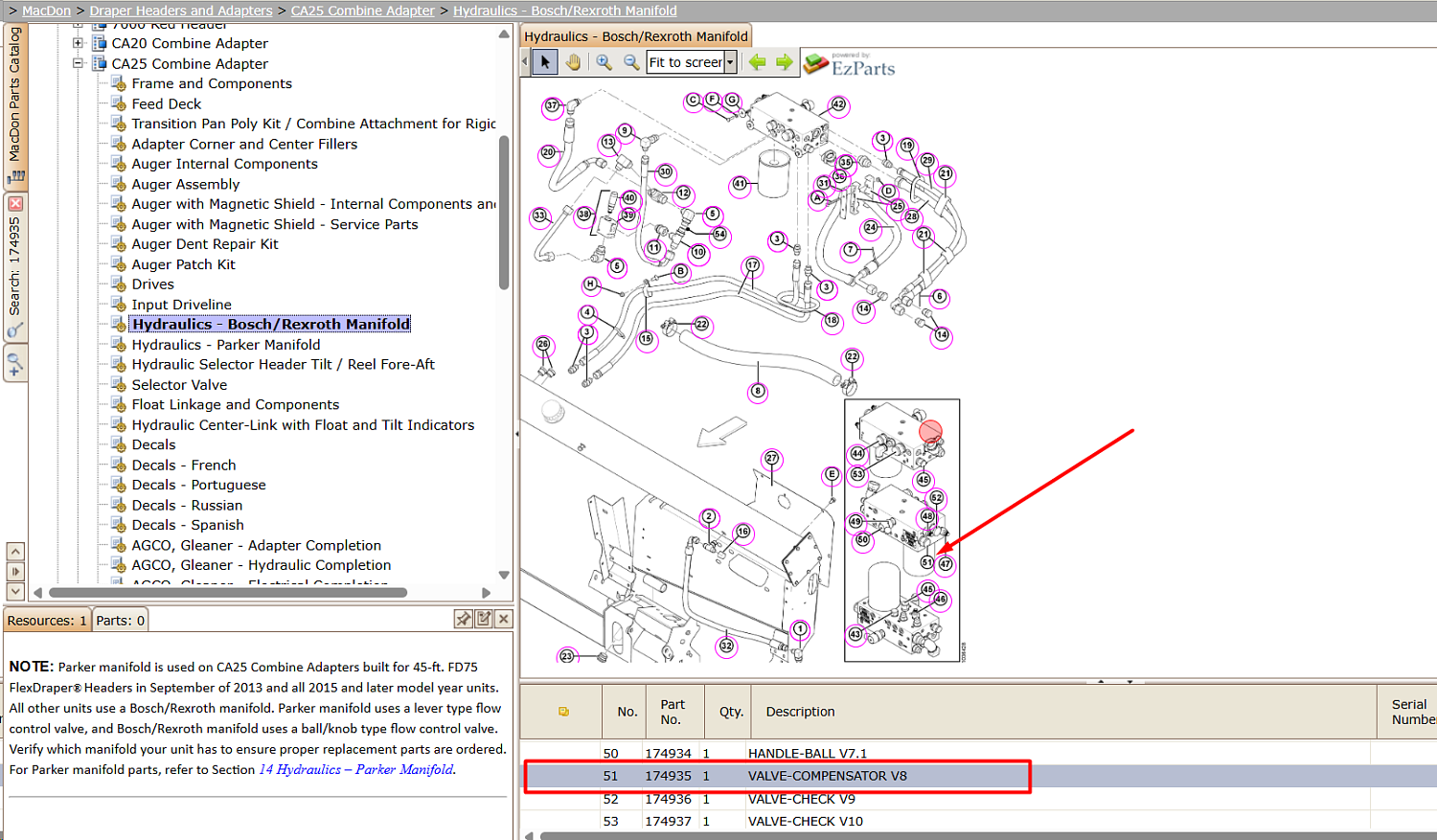Open the new search magnifier tab
This screenshot has height=840, width=1437.
tap(14, 365)
